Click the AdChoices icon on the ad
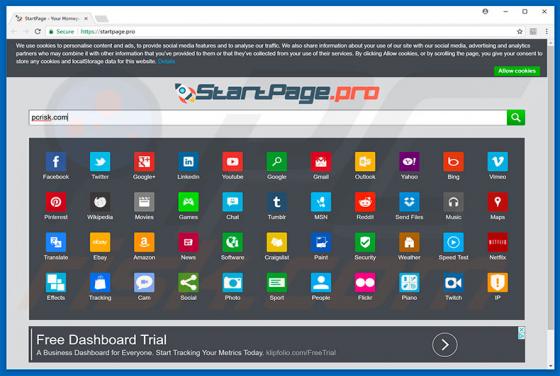 click(x=521, y=333)
